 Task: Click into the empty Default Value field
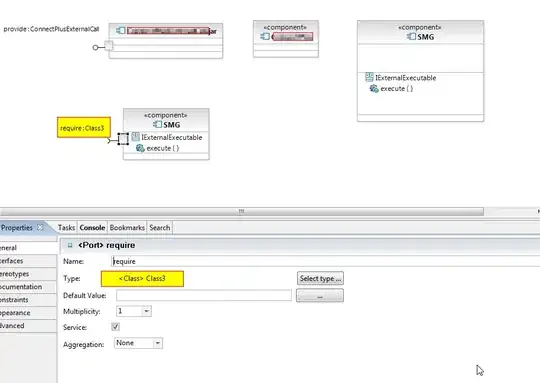(x=204, y=295)
